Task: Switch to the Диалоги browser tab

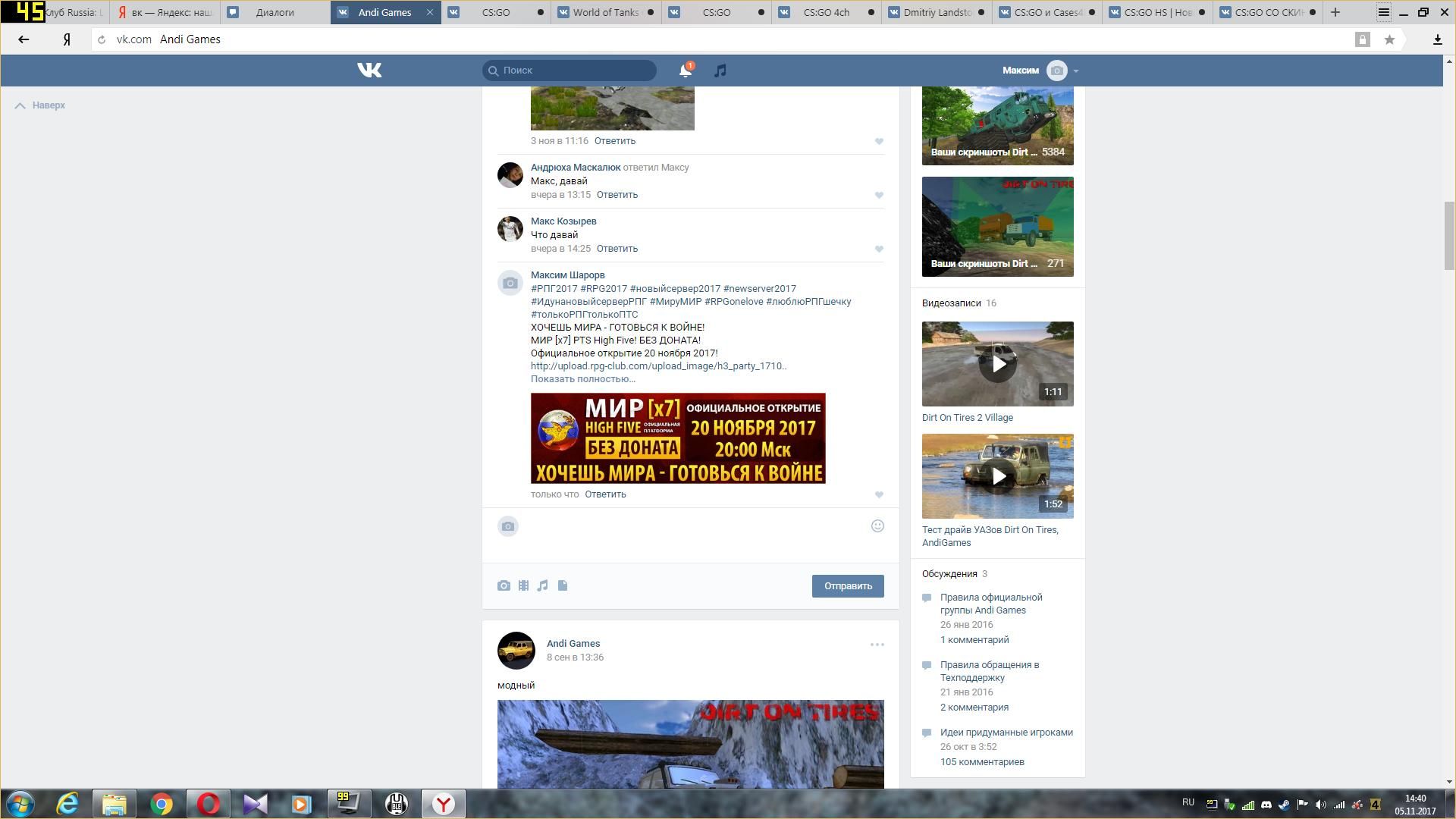Action: (275, 12)
